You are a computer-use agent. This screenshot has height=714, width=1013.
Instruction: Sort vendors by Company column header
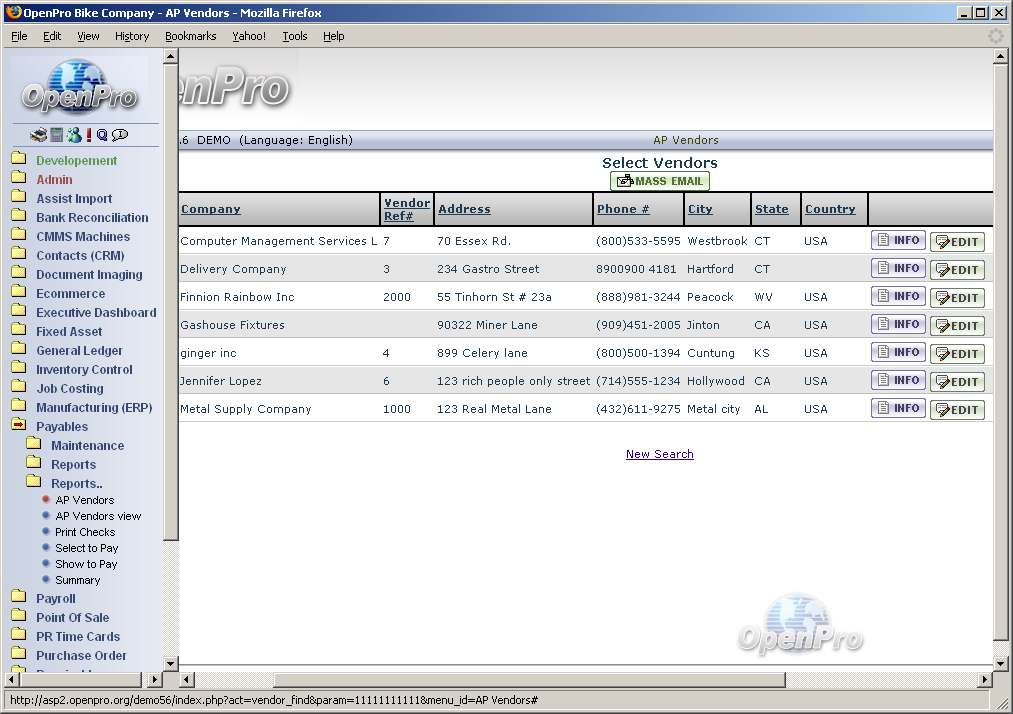tap(210, 209)
